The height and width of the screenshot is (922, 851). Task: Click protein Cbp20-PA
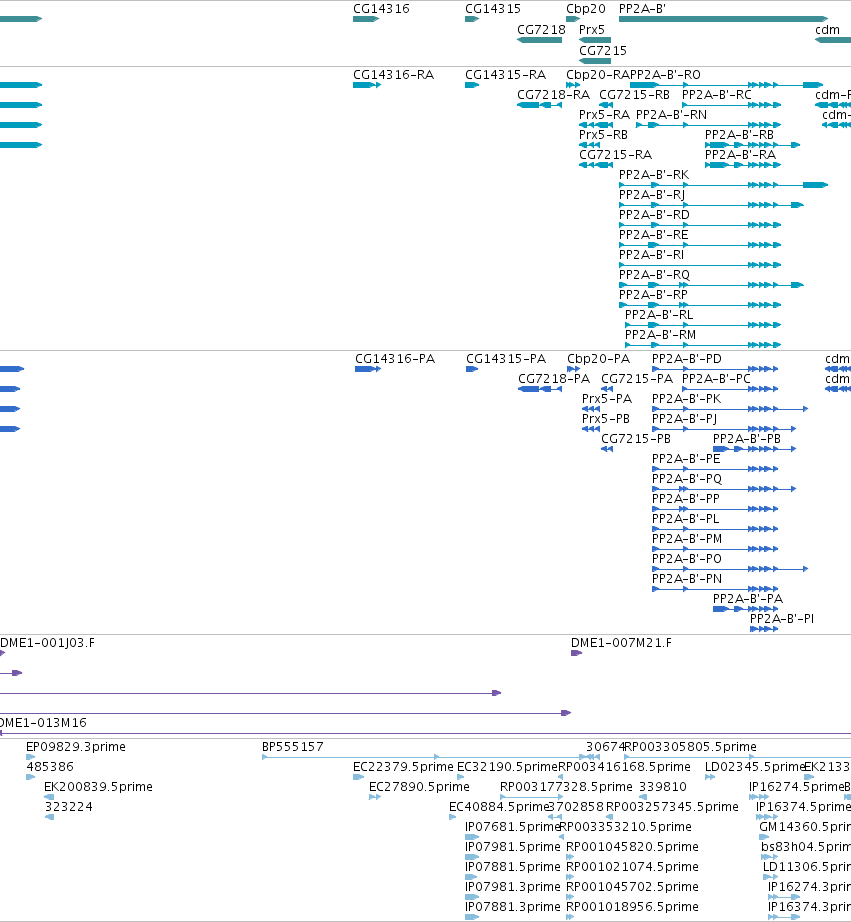[x=598, y=359]
